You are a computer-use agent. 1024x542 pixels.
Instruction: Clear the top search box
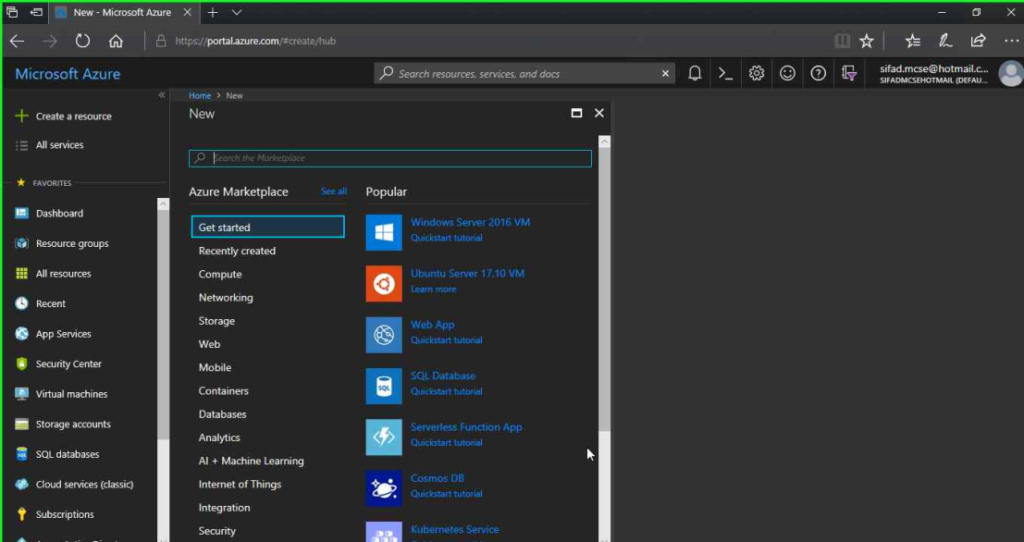665,74
